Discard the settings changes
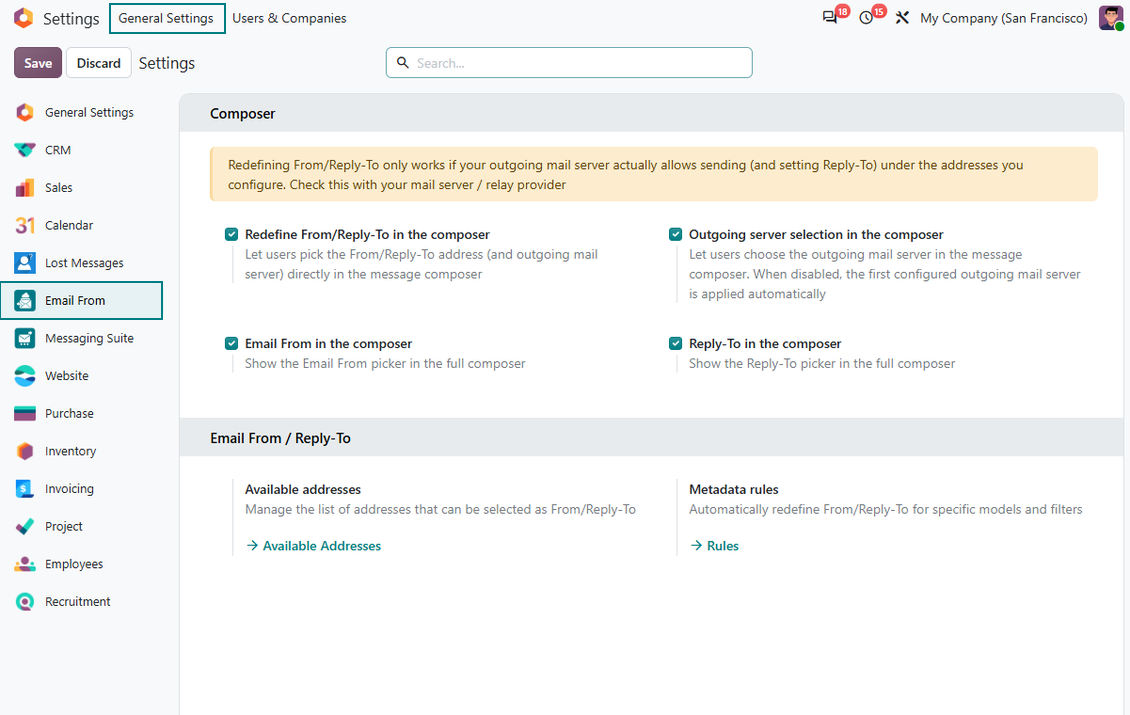The image size is (1130, 715). [99, 63]
